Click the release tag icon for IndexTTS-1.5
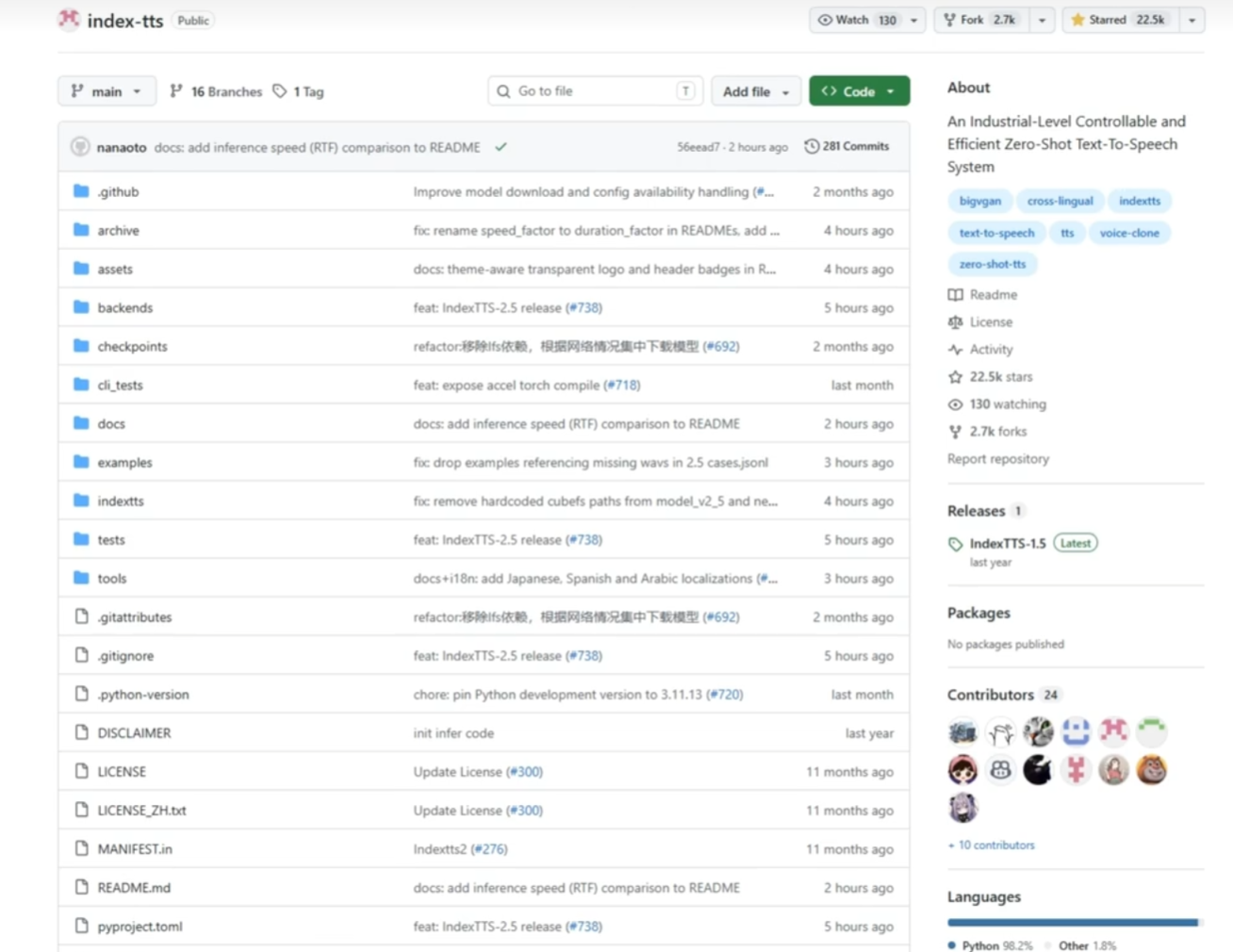Image resolution: width=1233 pixels, height=952 pixels. (955, 544)
